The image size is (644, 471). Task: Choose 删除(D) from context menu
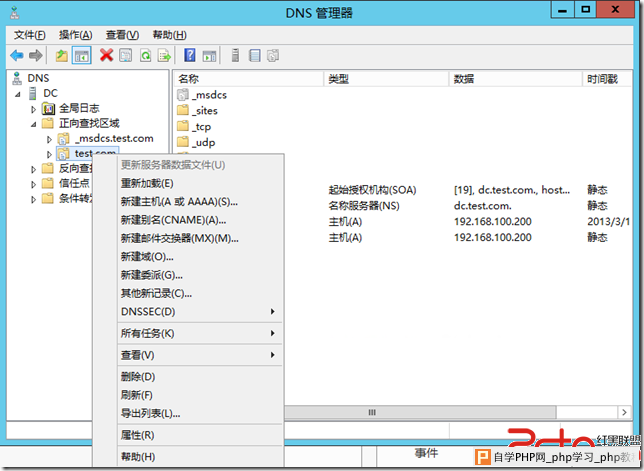pos(200,377)
